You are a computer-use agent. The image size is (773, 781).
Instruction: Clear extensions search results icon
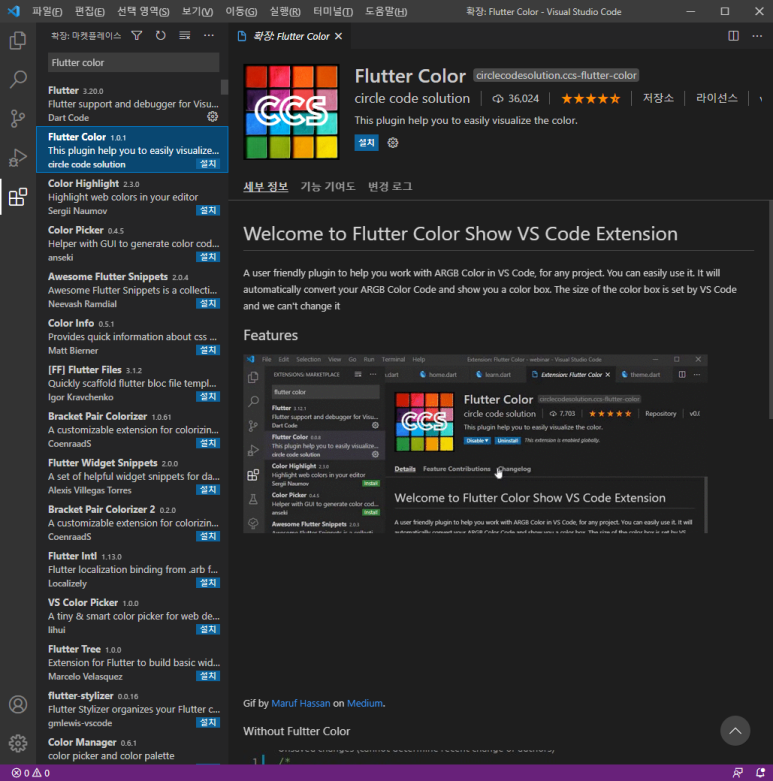[x=185, y=36]
